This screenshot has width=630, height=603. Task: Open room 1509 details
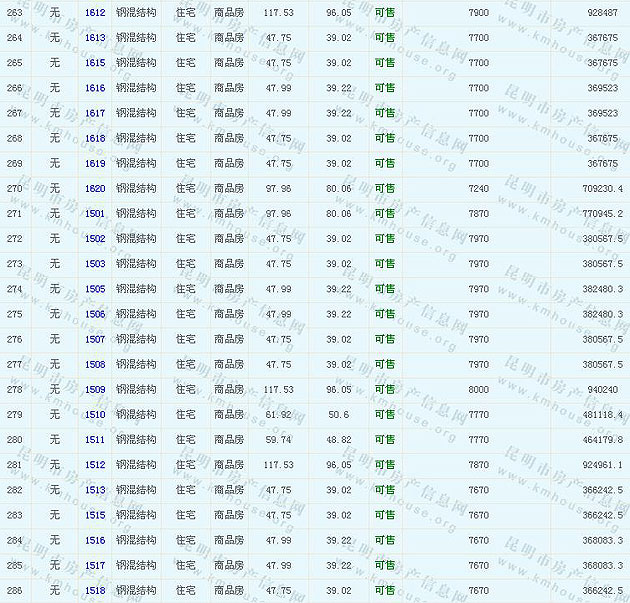(95, 390)
